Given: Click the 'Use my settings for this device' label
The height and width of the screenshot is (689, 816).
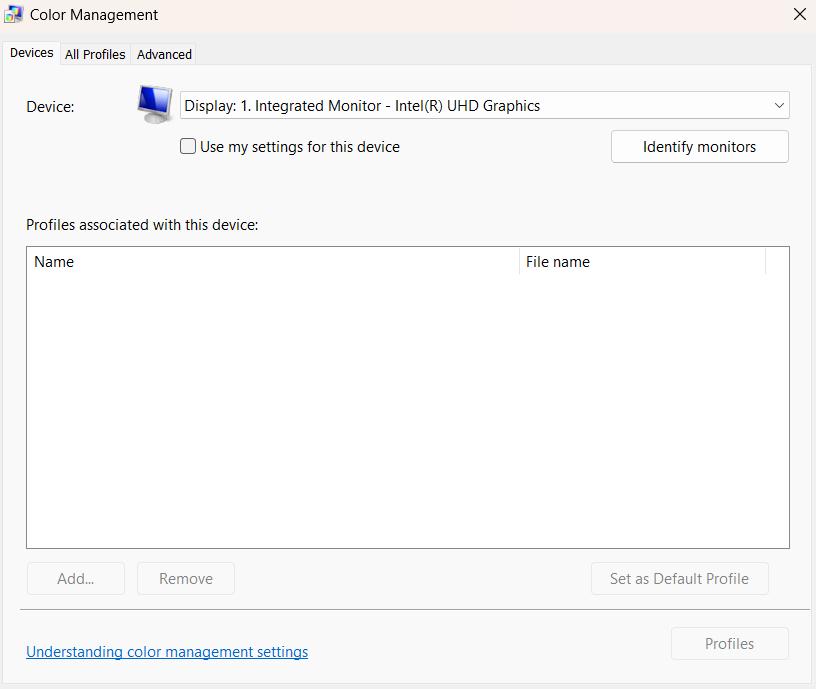Looking at the screenshot, I should tap(299, 147).
